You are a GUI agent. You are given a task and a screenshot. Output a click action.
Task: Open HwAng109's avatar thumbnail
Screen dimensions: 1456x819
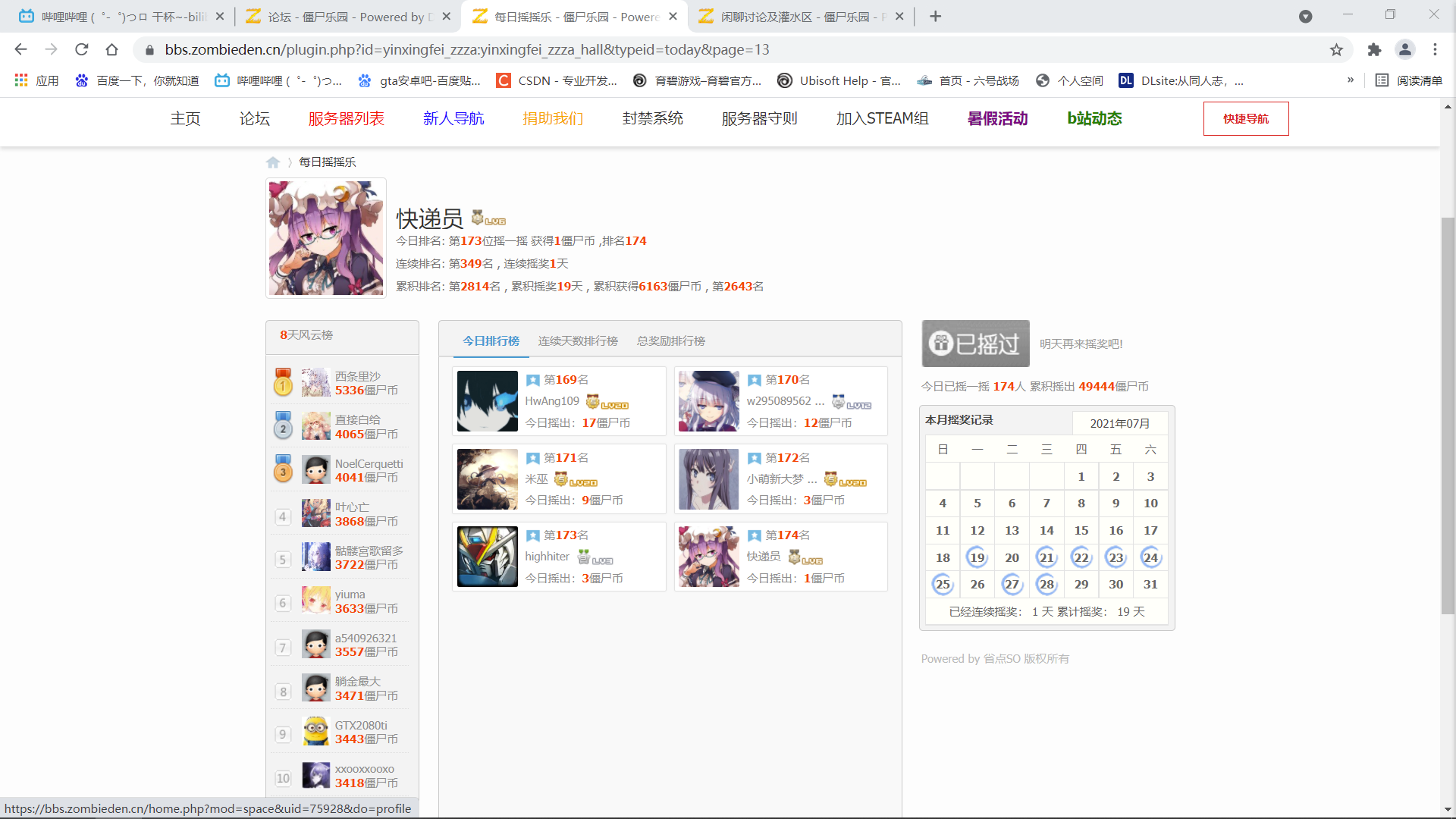tap(487, 401)
